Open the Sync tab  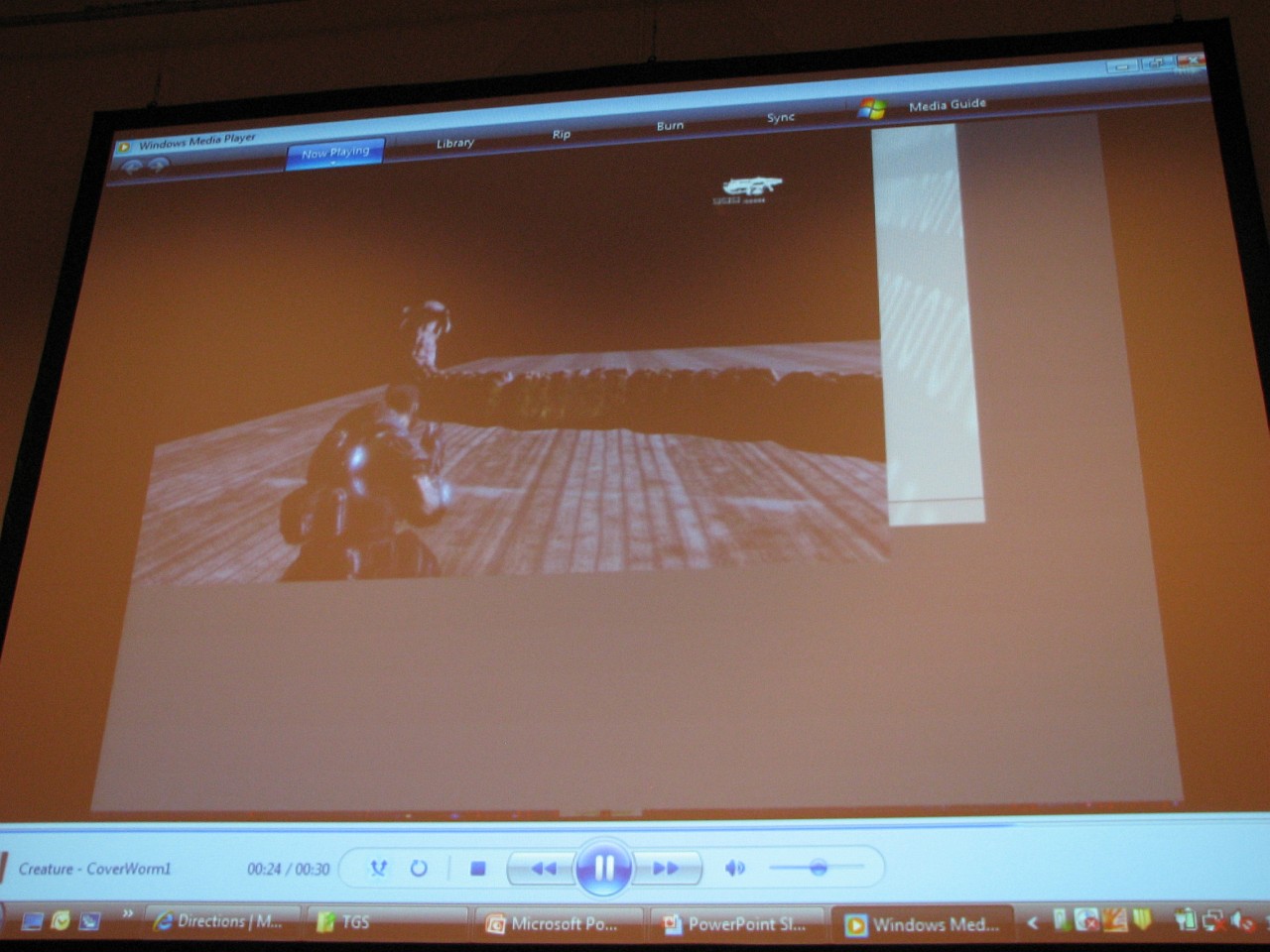tap(781, 117)
